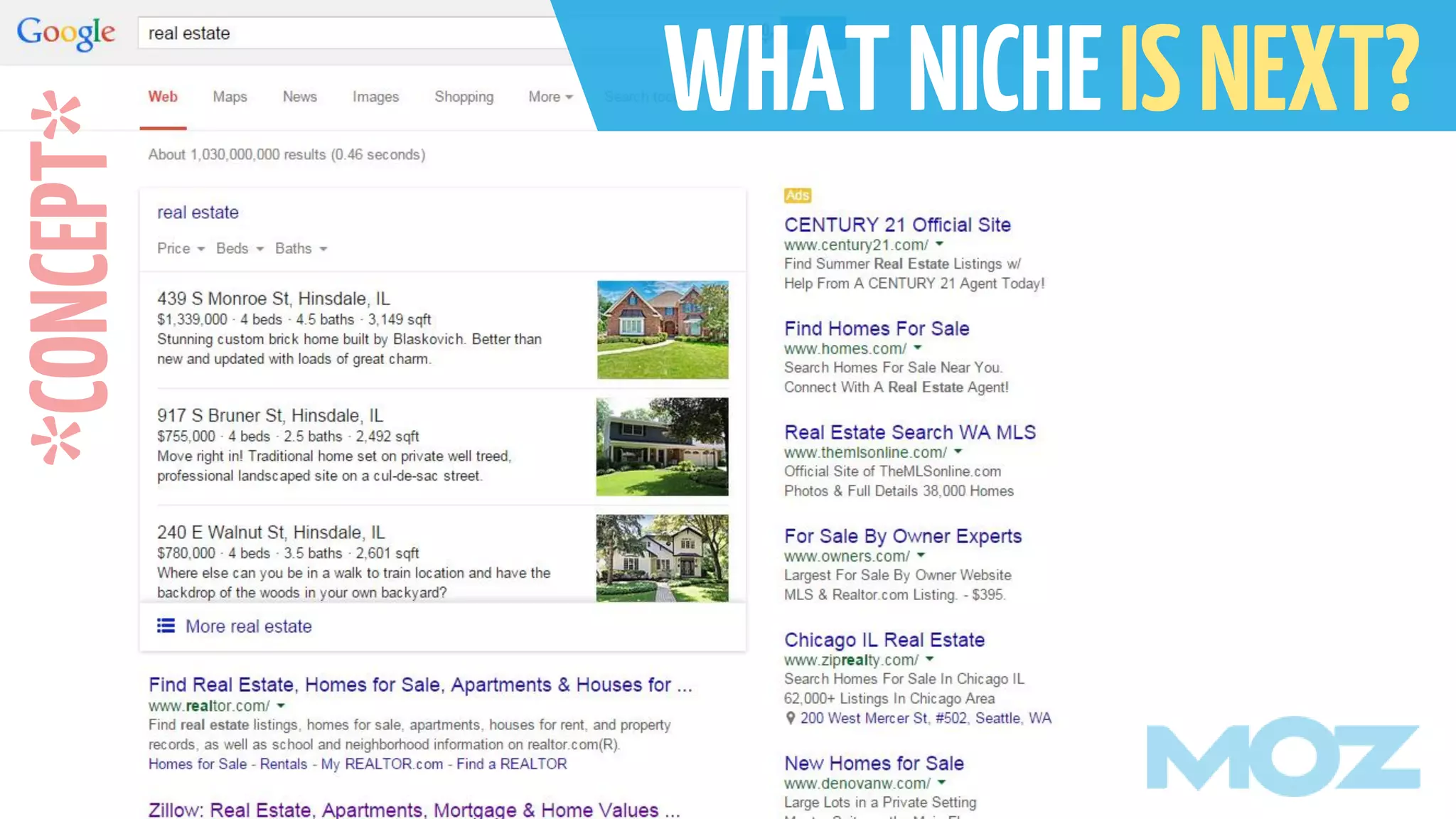The width and height of the screenshot is (1456, 819).
Task: Open dropdown arrow next to www.century21.com
Action: tap(939, 244)
